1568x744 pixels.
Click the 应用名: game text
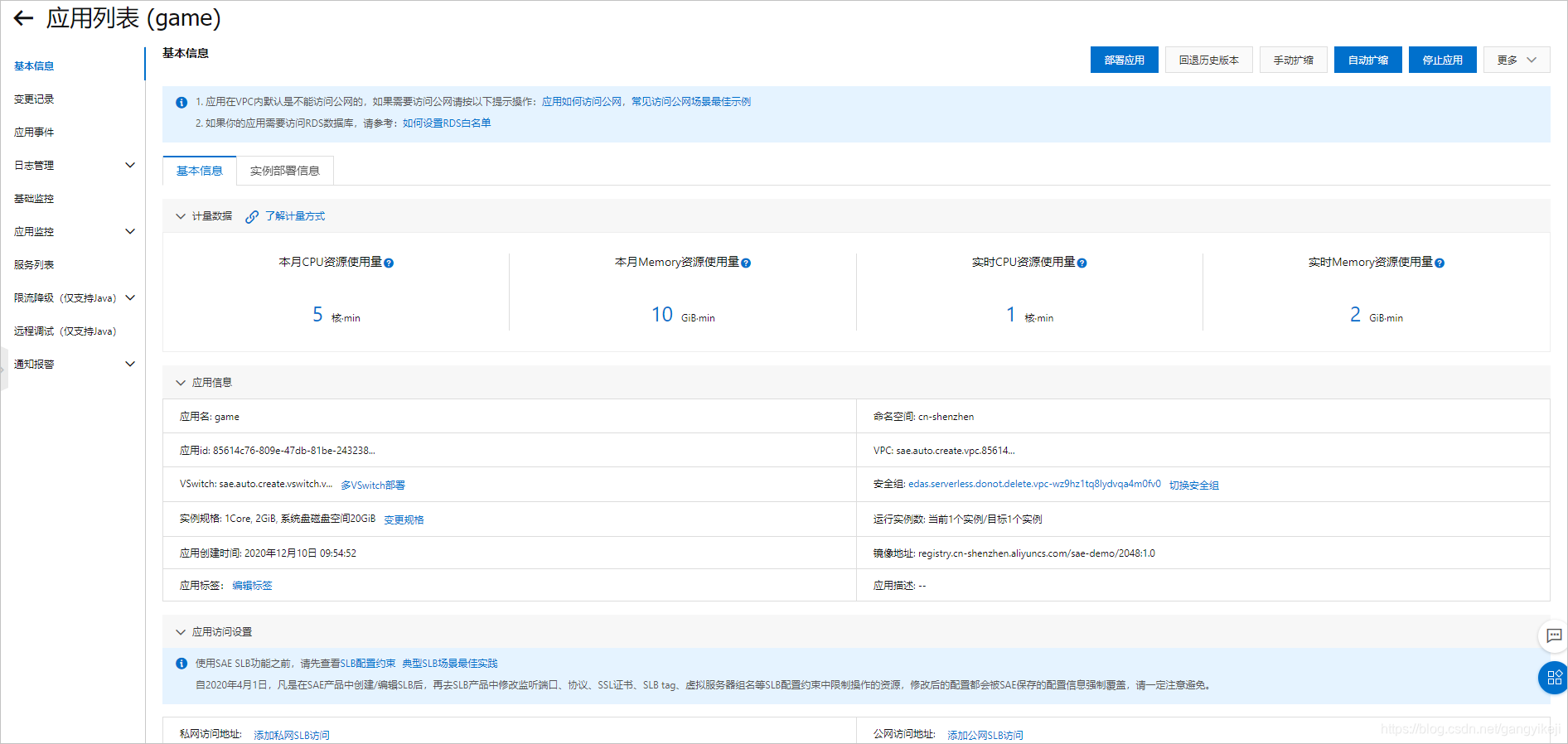[x=209, y=417]
